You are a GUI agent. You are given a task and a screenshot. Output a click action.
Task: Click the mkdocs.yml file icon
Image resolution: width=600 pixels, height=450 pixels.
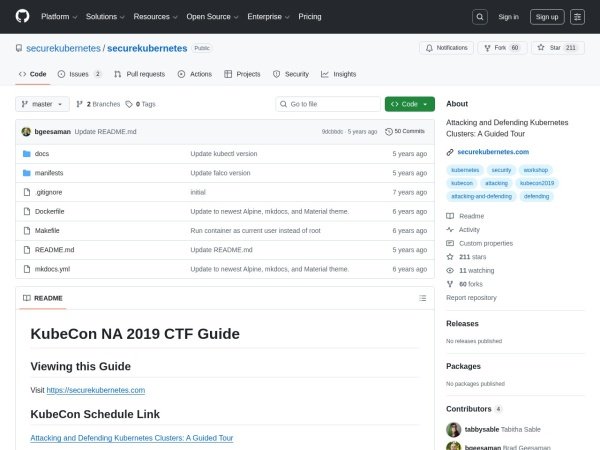(x=26, y=269)
